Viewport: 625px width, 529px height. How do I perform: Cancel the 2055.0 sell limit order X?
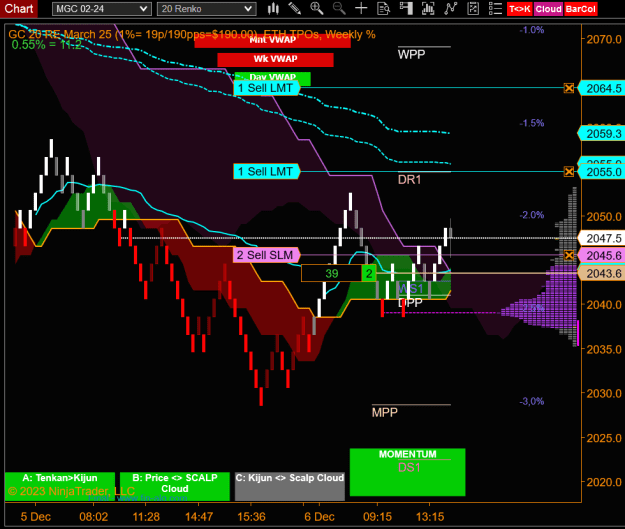569,172
